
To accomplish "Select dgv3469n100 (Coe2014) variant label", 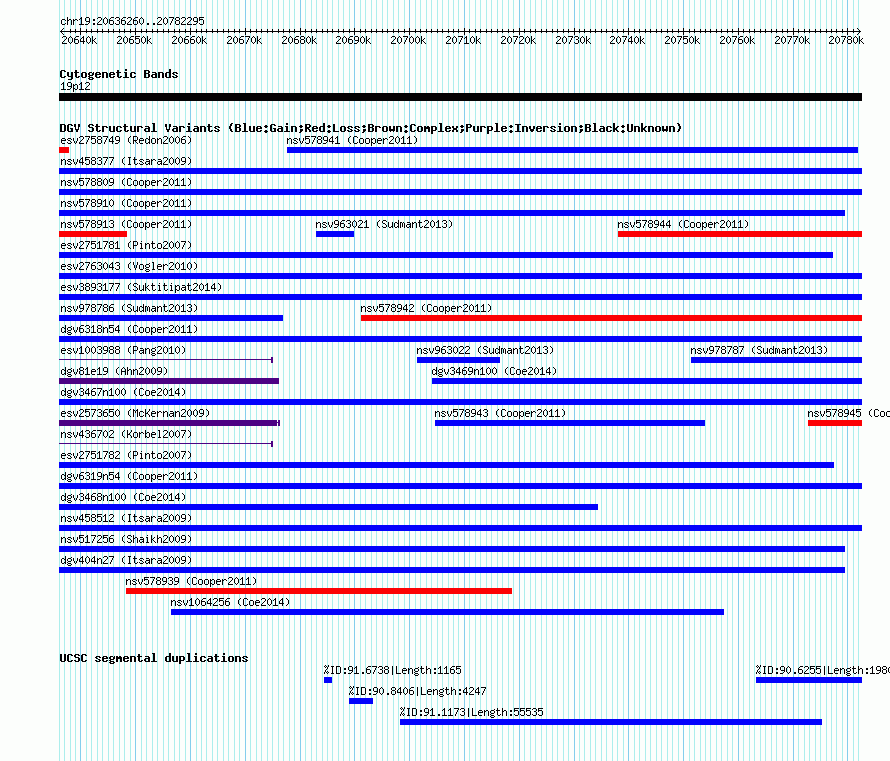I will (494, 371).
